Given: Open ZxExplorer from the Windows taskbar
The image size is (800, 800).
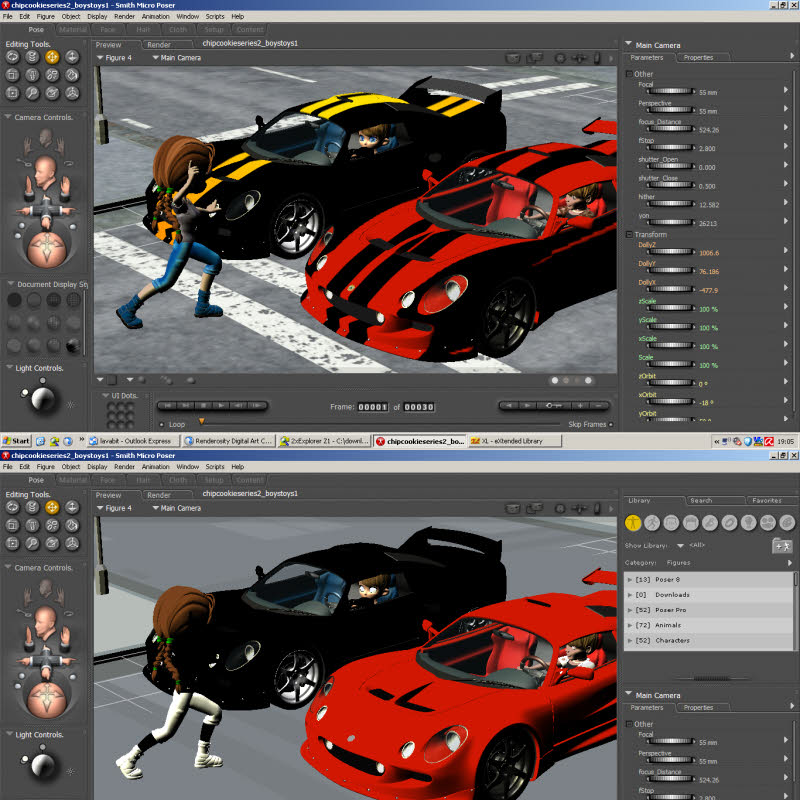Looking at the screenshot, I should tap(323, 441).
